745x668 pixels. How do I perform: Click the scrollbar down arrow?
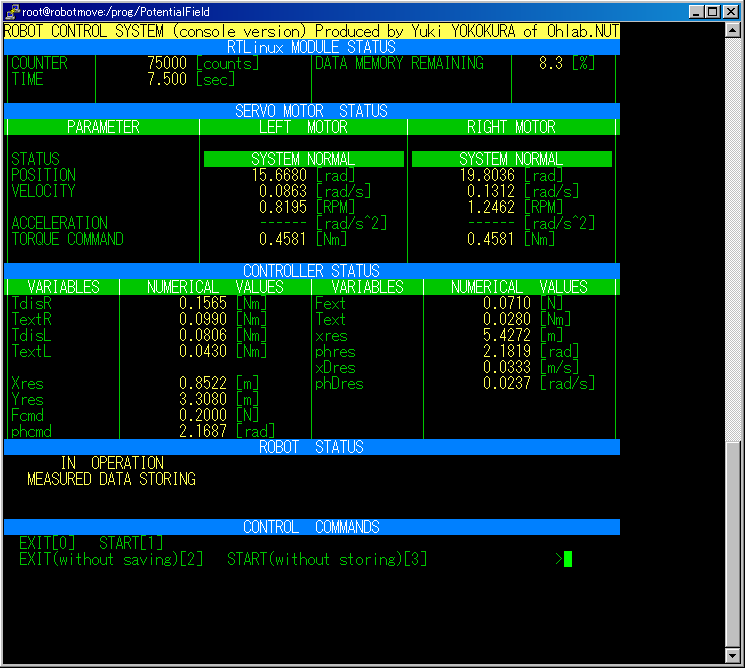click(x=733, y=656)
